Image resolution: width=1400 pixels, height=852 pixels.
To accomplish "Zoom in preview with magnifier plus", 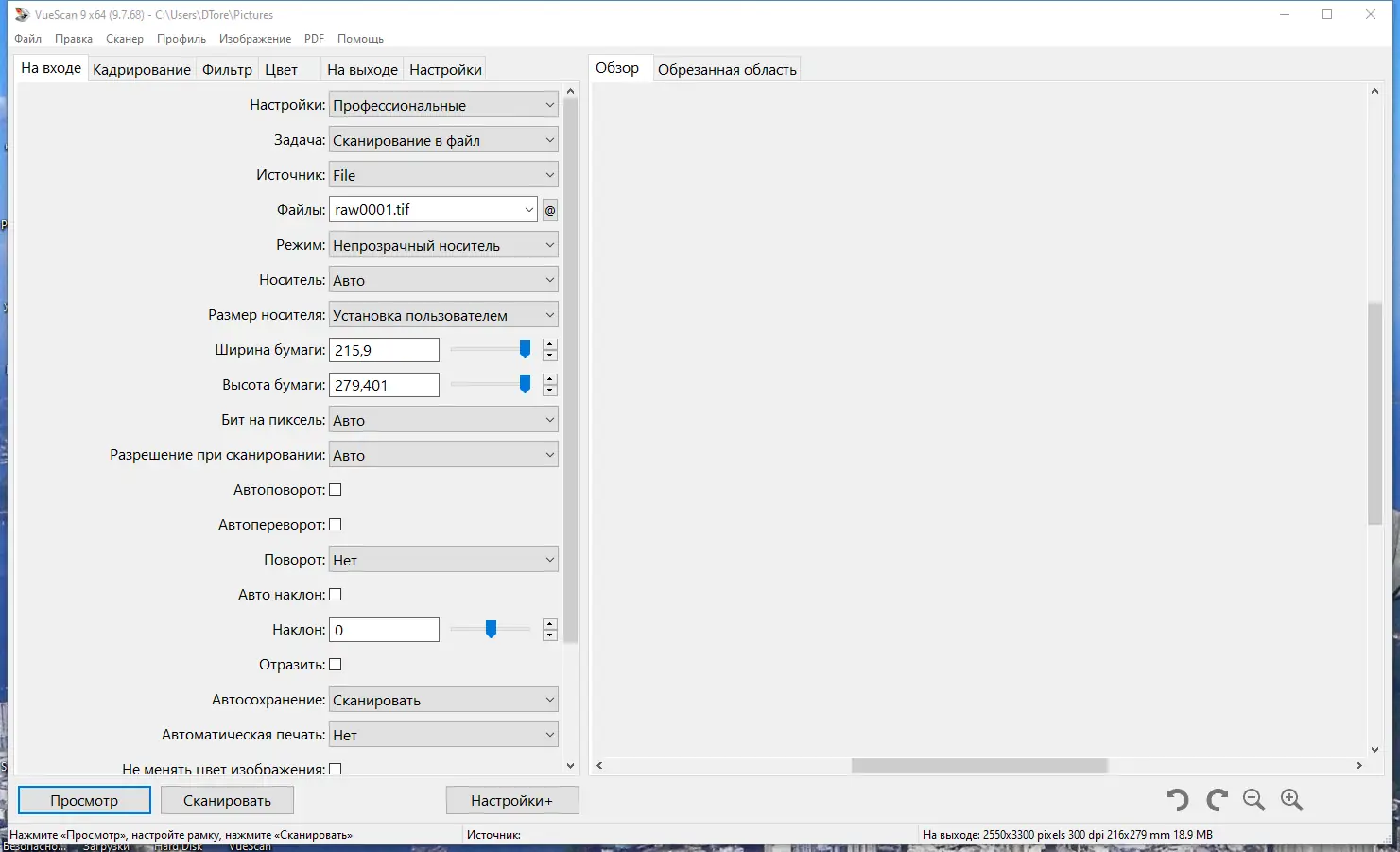I will coord(1292,800).
